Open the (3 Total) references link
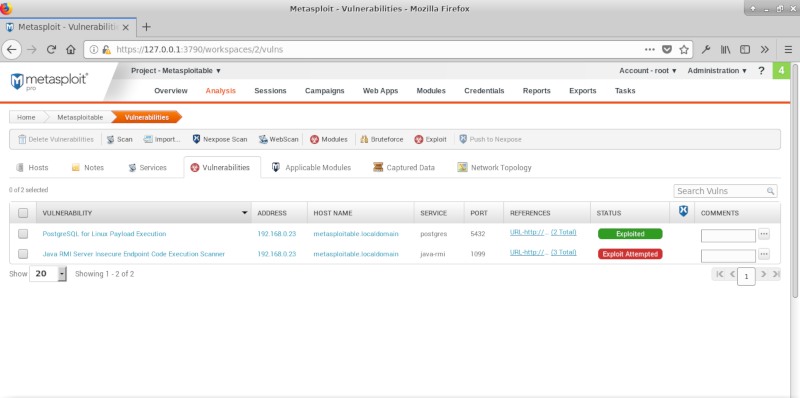 point(563,252)
